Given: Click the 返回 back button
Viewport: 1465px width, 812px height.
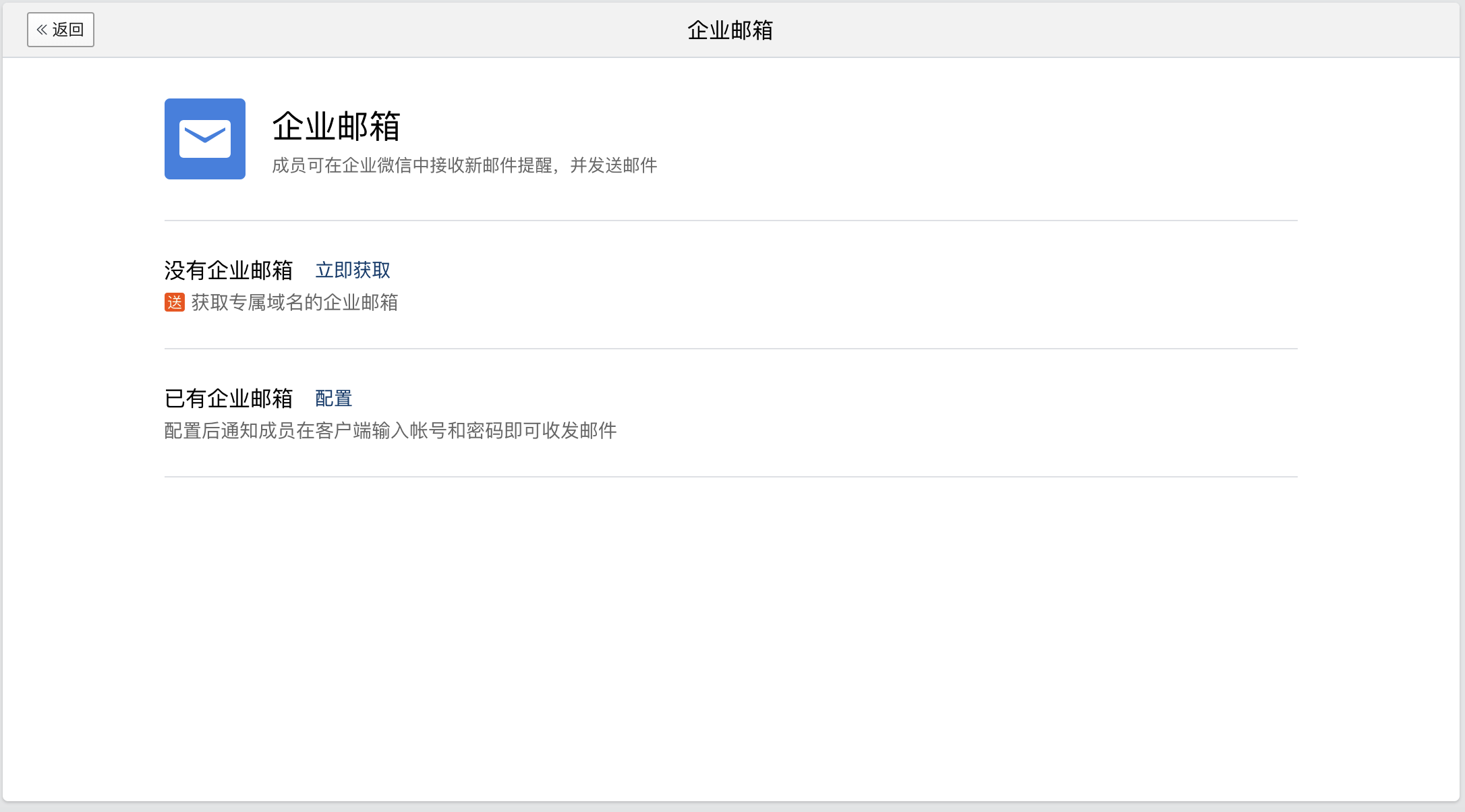Looking at the screenshot, I should click(61, 30).
